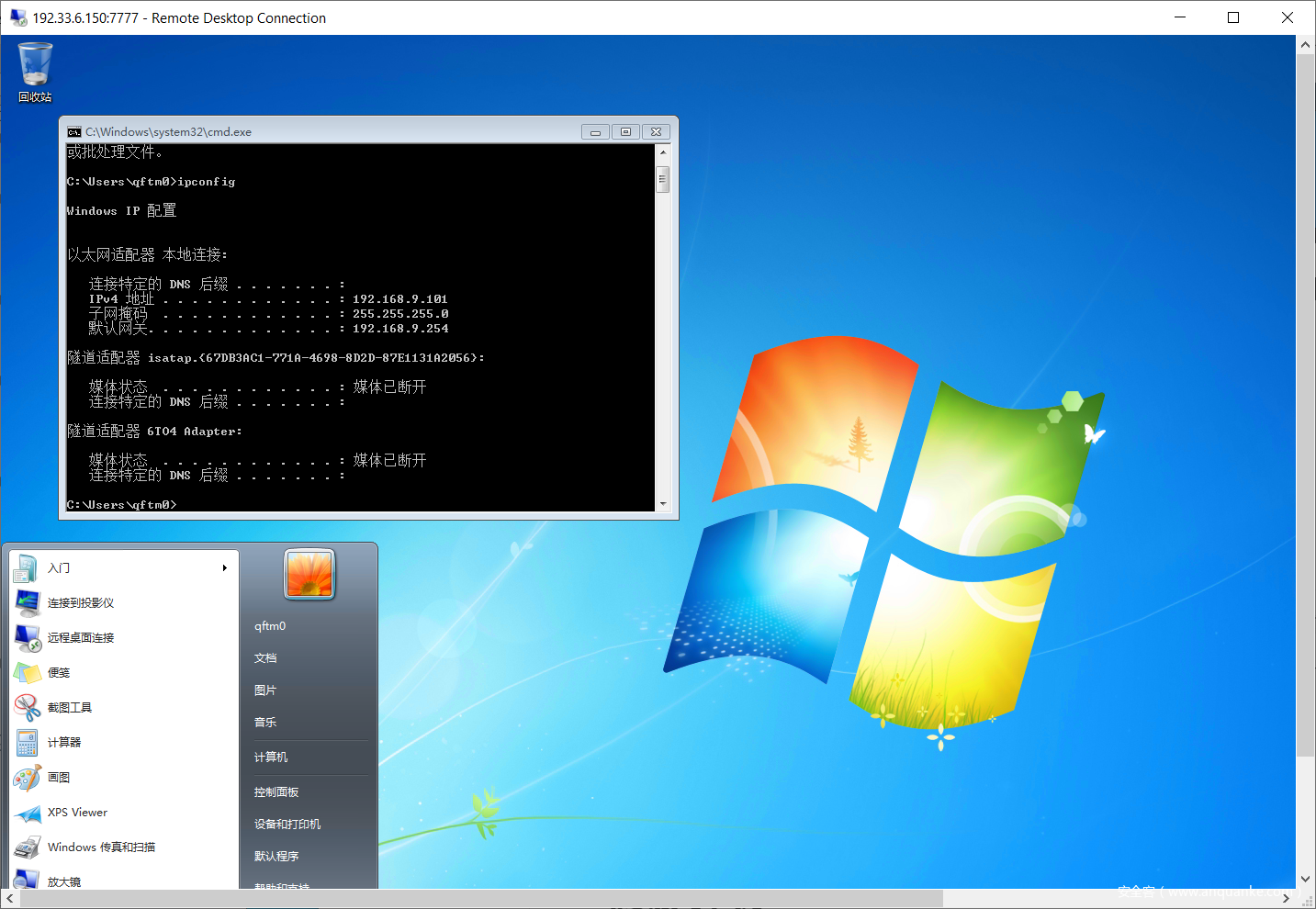Image resolution: width=1316 pixels, height=909 pixels.
Task: Maximize the cmd.exe window
Action: point(625,132)
